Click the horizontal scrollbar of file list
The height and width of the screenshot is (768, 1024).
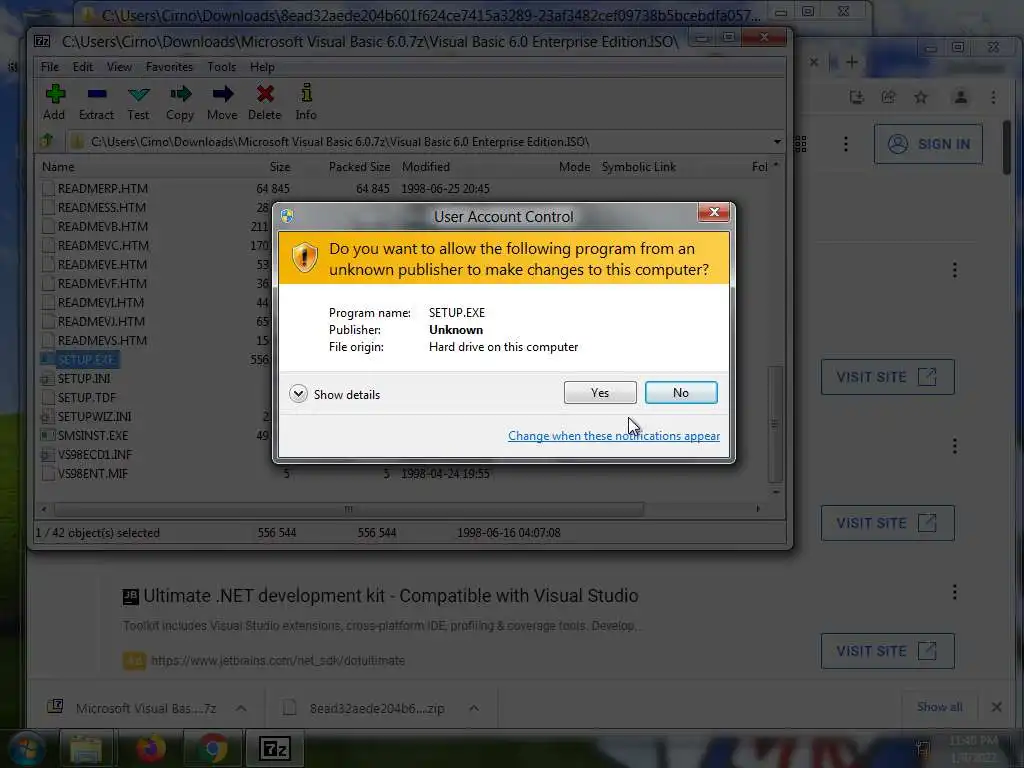pos(348,509)
